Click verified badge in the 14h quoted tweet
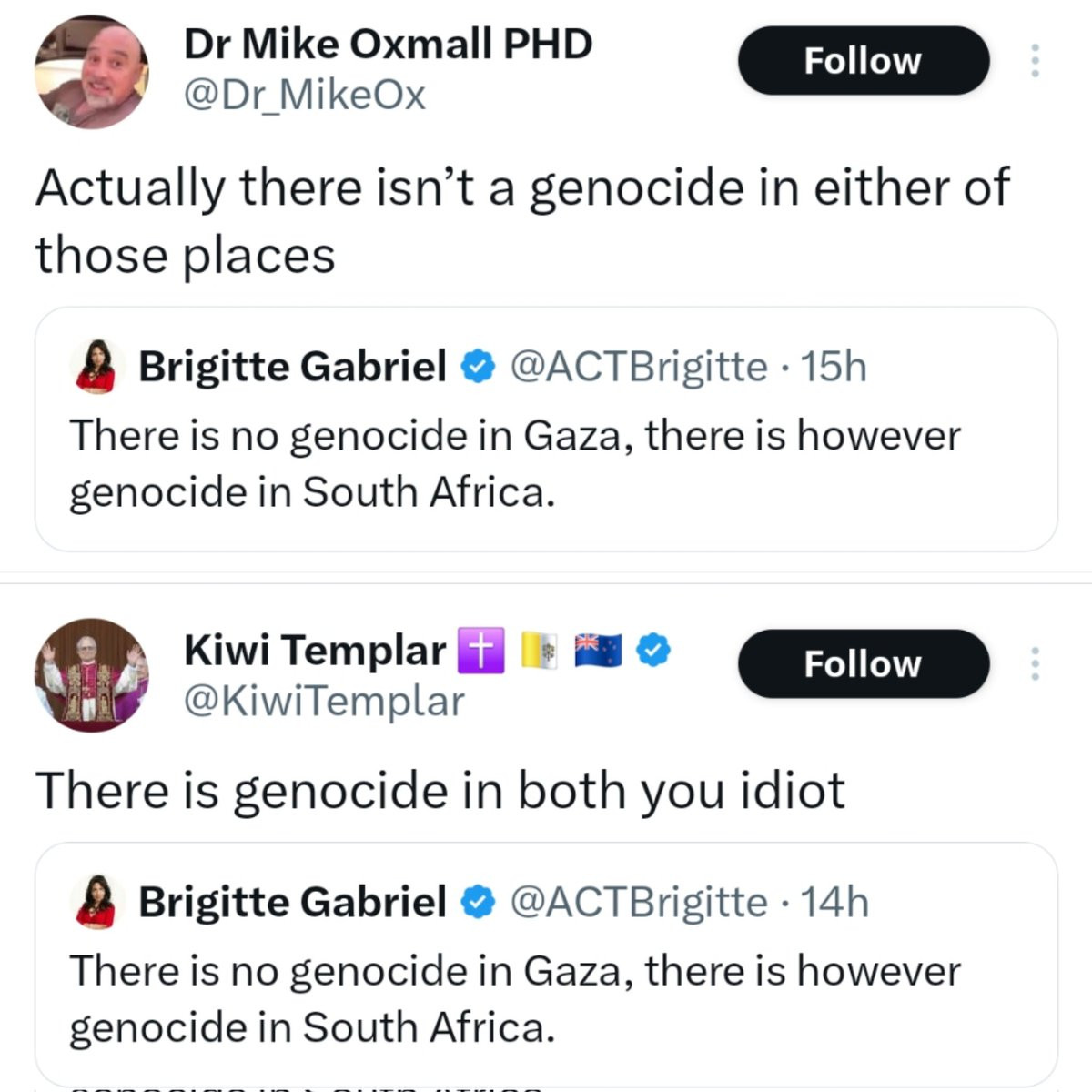The image size is (1092, 1092). point(478,902)
